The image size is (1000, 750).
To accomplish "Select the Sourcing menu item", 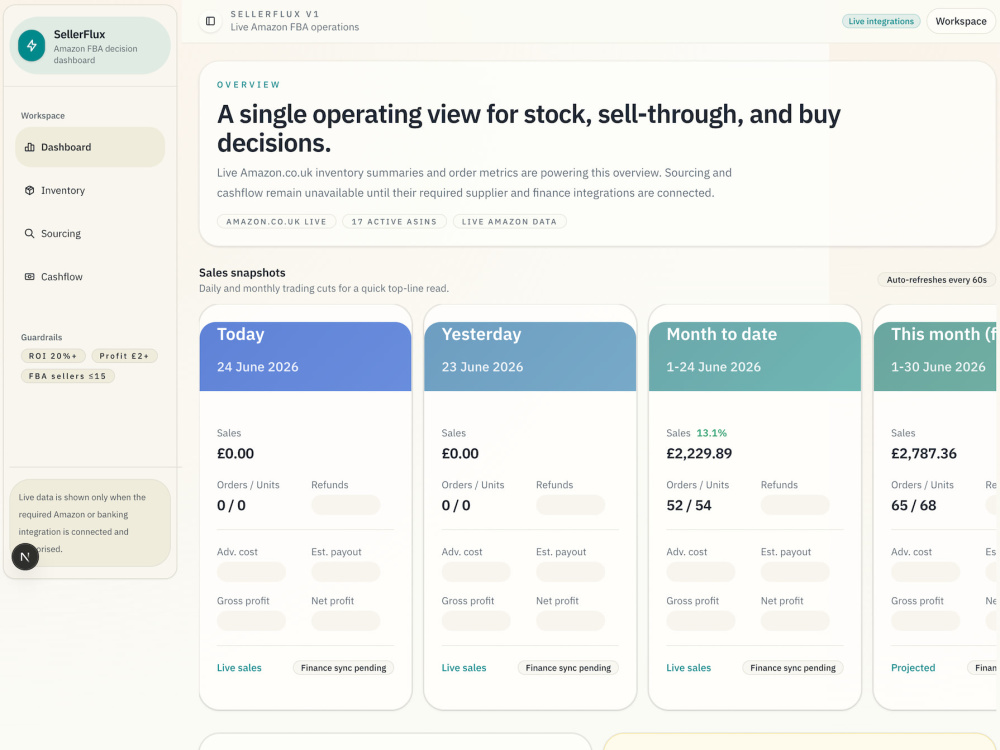I will click(x=90, y=233).
